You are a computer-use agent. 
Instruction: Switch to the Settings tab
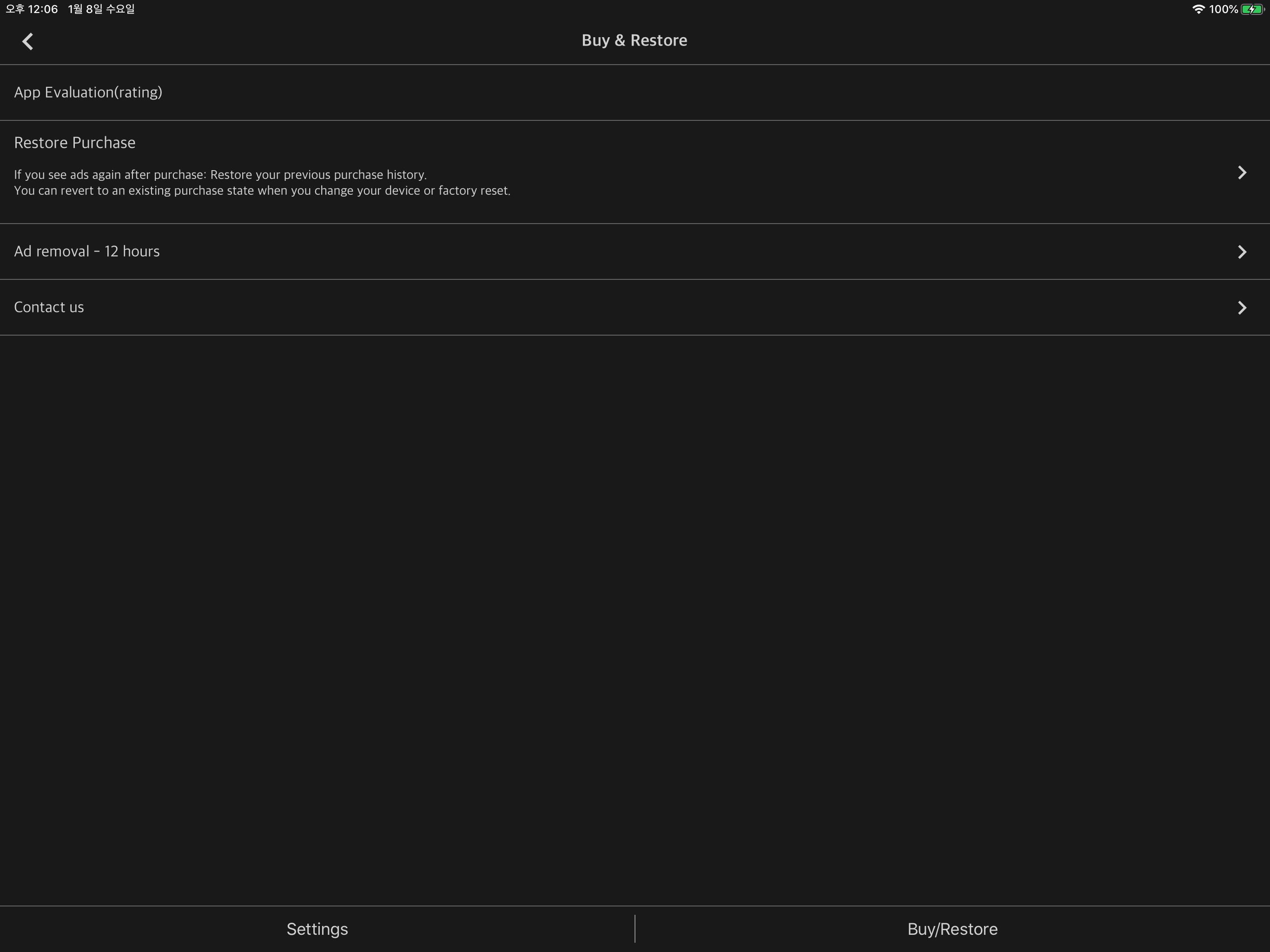[317, 929]
